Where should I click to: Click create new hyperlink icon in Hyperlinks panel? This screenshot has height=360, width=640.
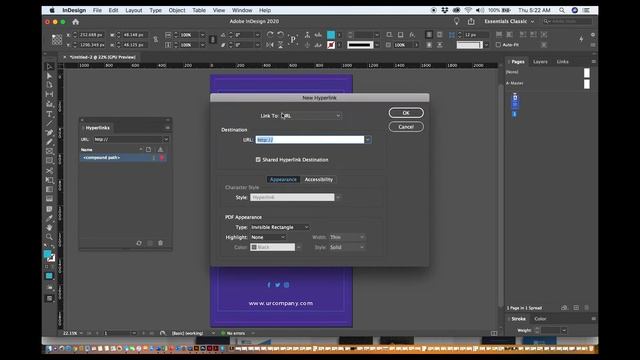pyautogui.click(x=150, y=243)
